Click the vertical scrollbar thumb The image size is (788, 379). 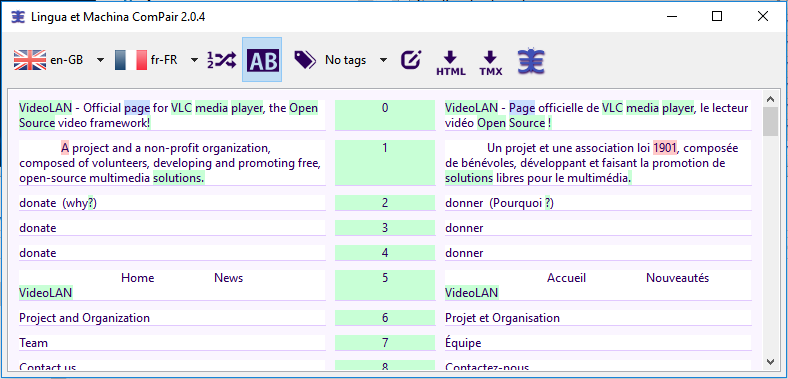pyautogui.click(x=769, y=121)
